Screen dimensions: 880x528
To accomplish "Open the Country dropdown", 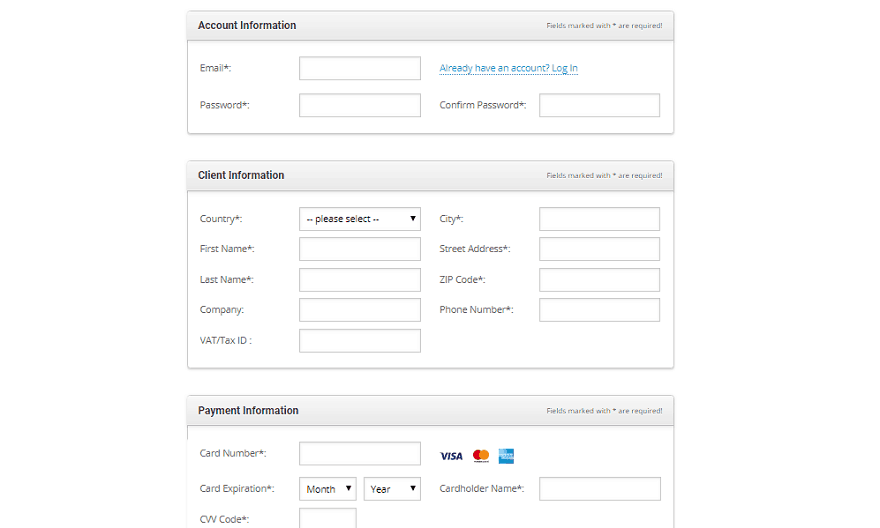I will click(360, 219).
